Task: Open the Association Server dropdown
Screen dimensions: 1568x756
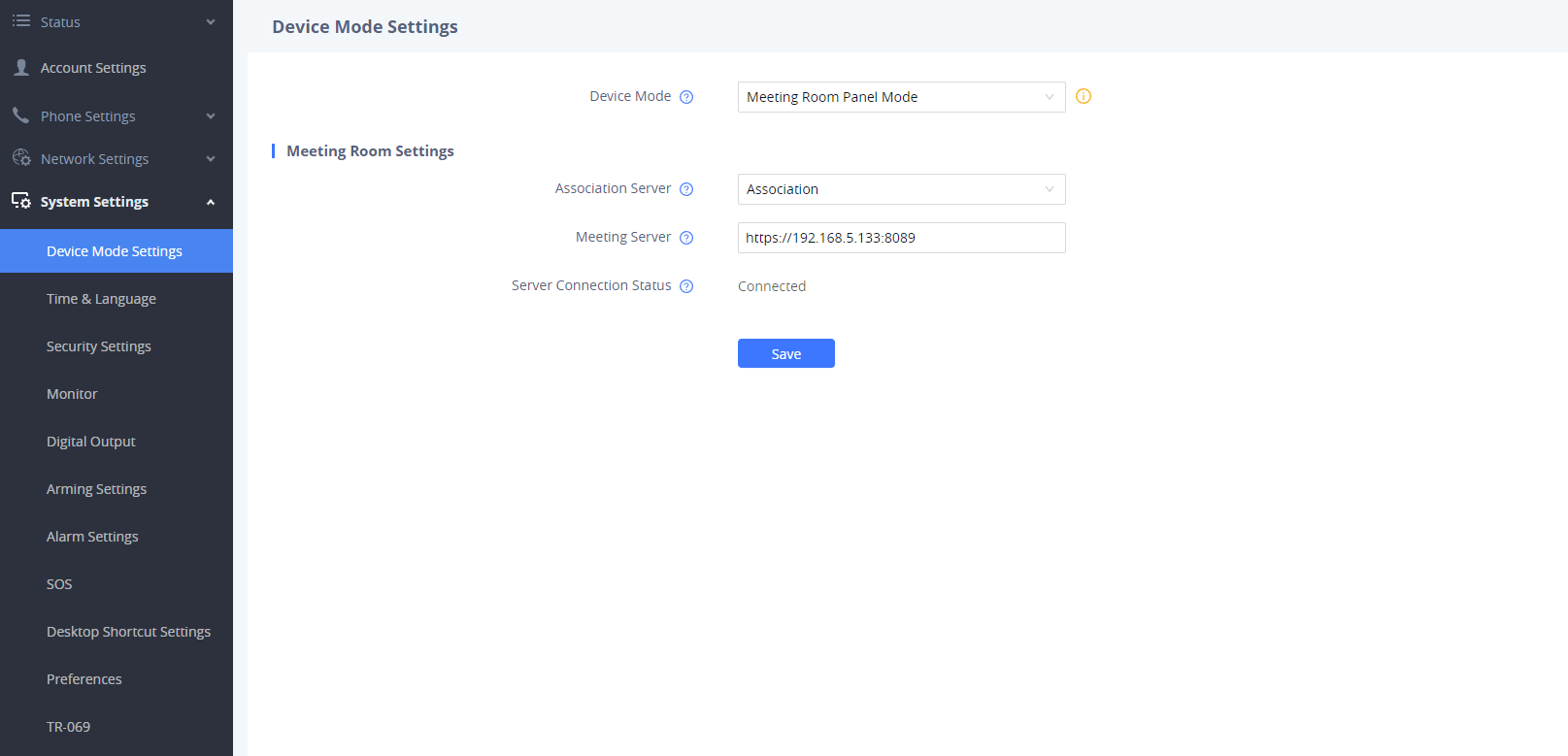Action: click(901, 189)
